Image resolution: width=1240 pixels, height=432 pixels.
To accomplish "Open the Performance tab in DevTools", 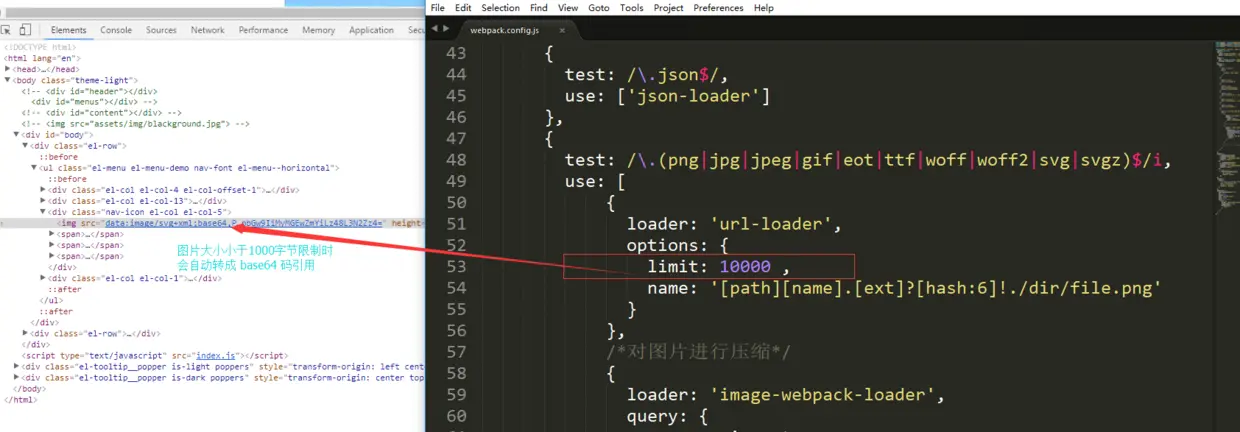I will 263,30.
